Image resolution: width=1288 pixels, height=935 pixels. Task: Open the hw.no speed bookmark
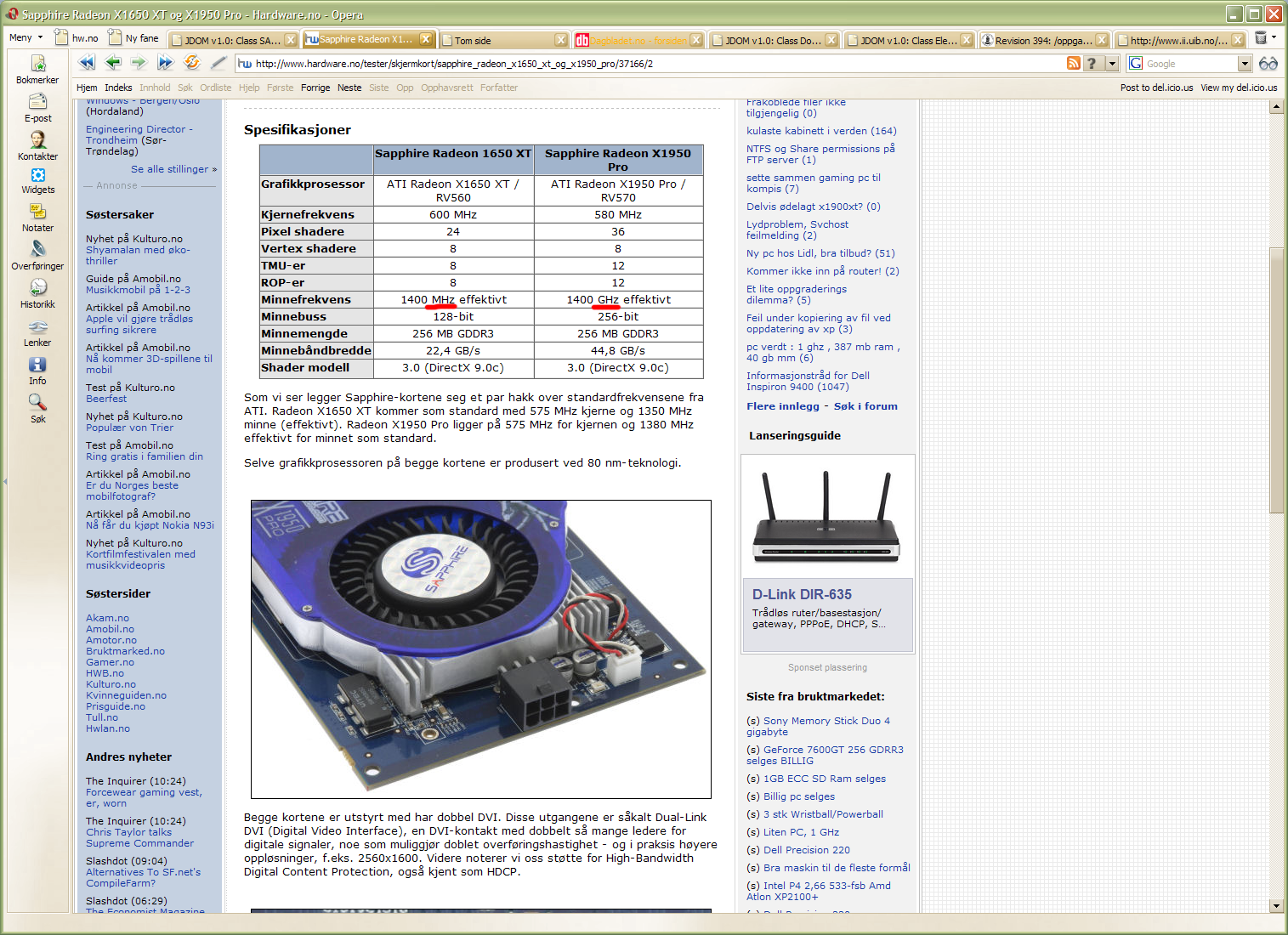(x=77, y=37)
